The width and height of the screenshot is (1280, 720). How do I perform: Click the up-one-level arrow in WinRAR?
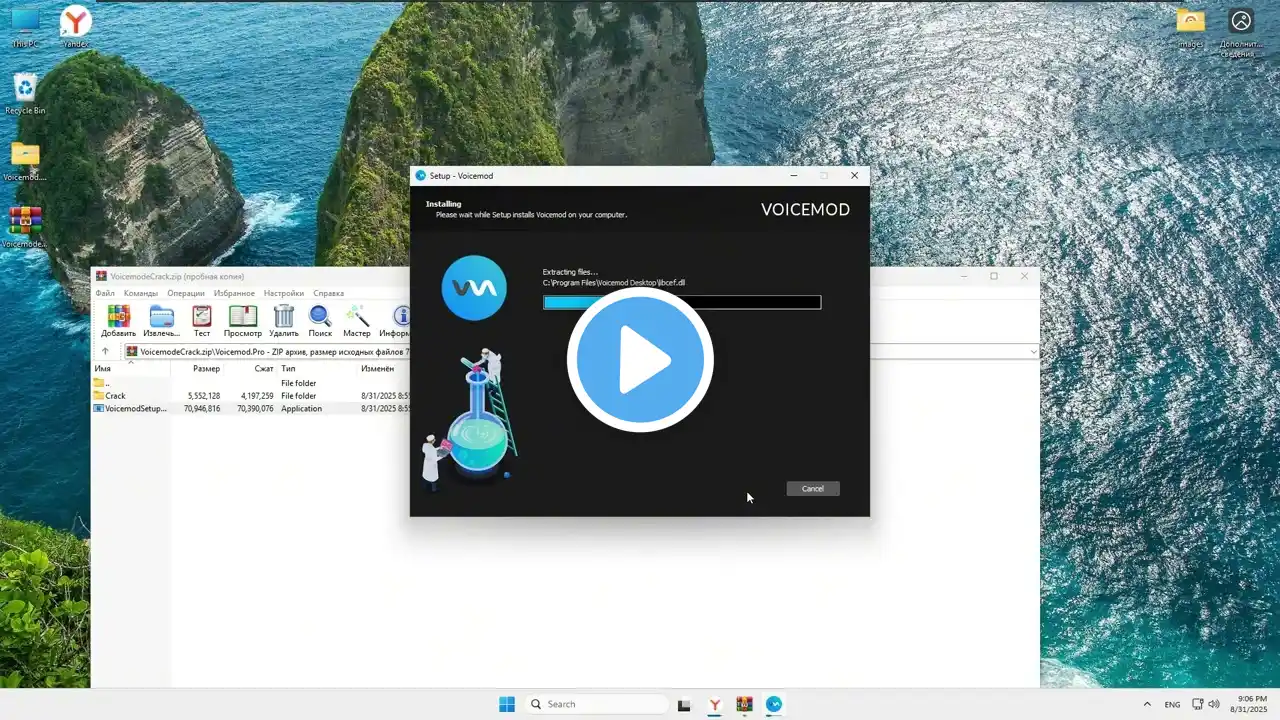click(x=105, y=352)
